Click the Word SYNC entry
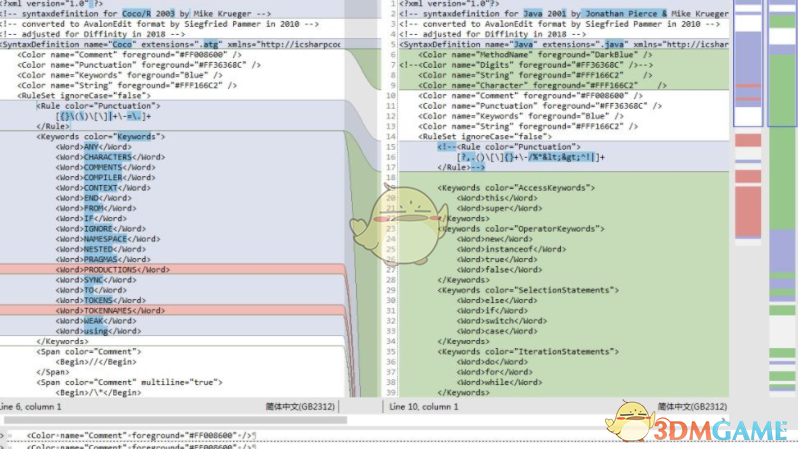 coord(96,279)
